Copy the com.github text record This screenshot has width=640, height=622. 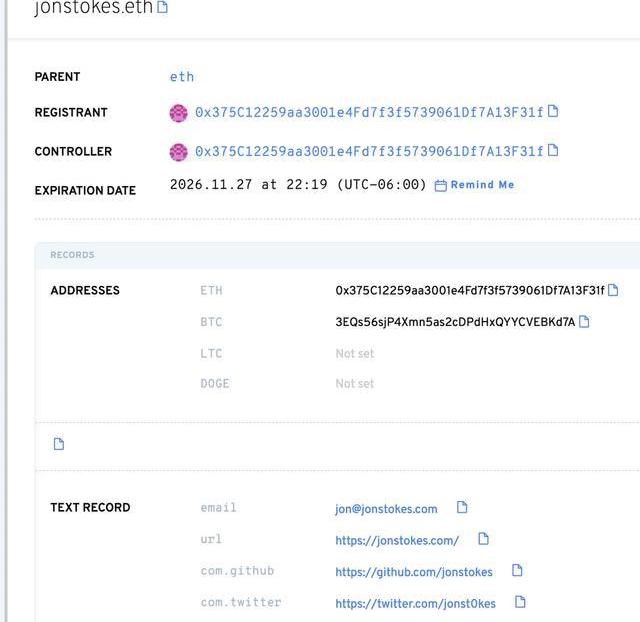[x=517, y=571]
